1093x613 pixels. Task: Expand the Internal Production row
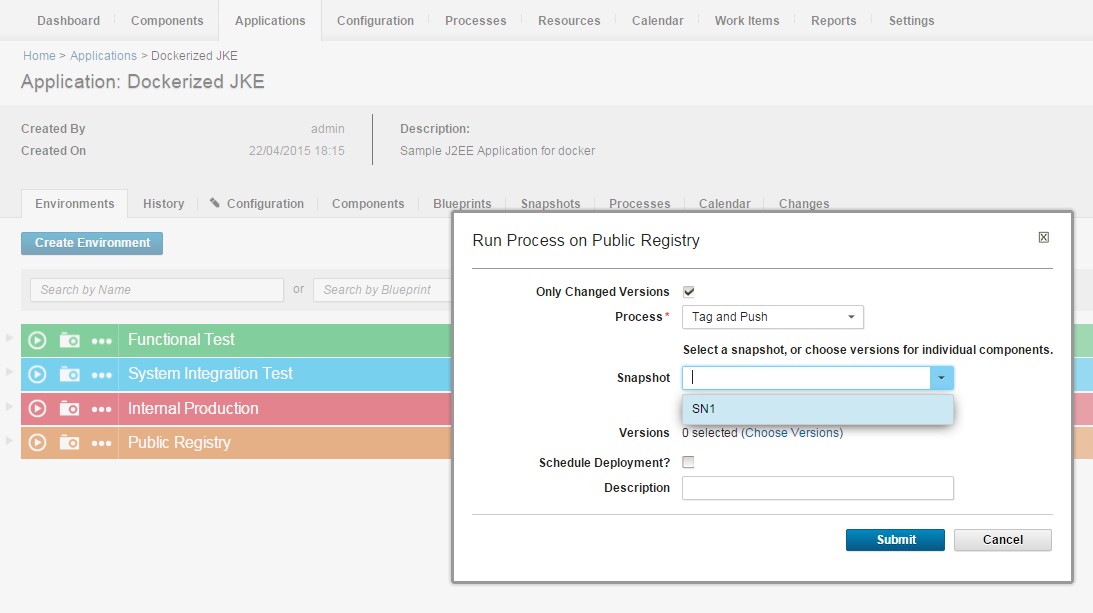(x=9, y=406)
